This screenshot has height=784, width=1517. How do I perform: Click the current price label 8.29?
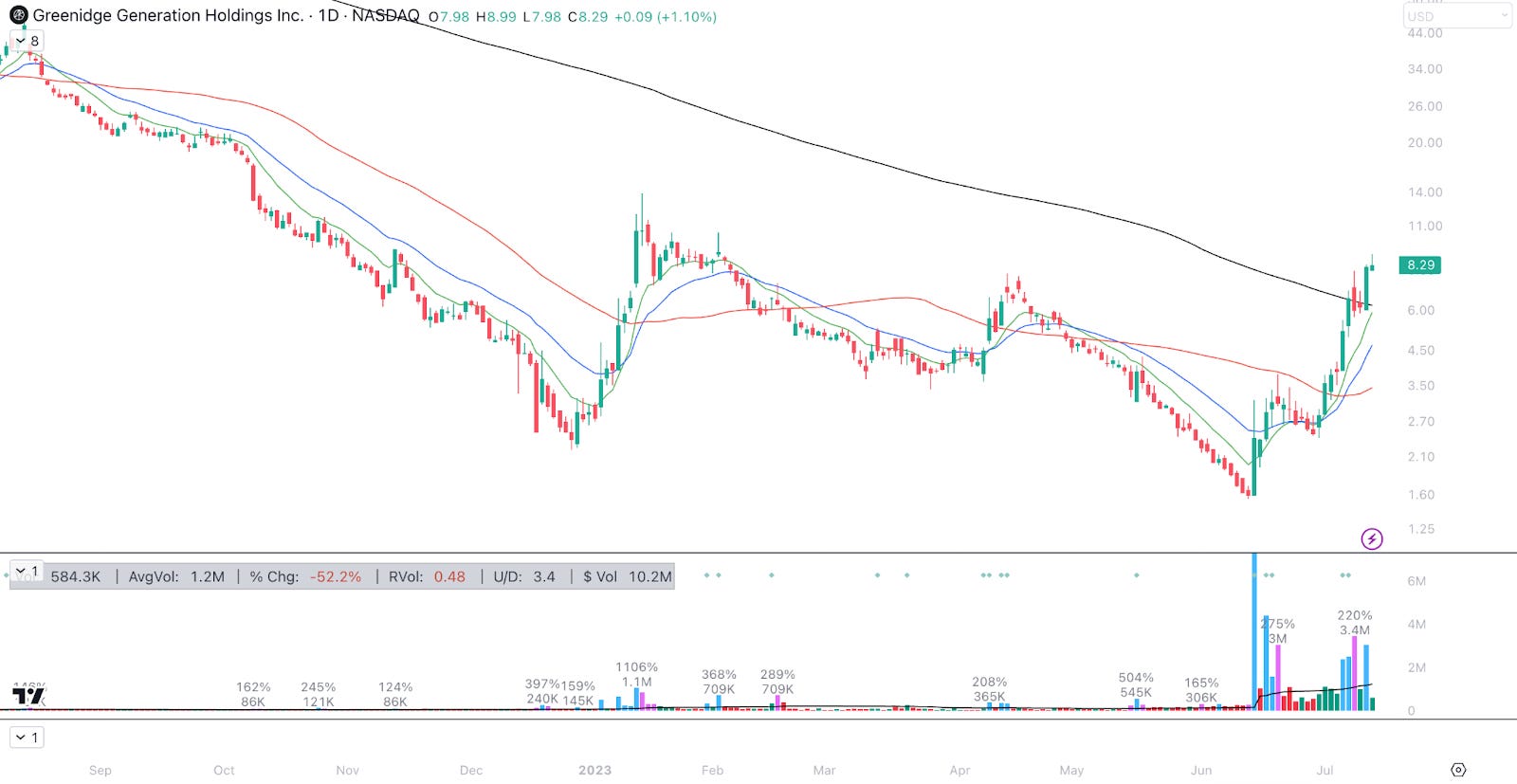pyautogui.click(x=1420, y=265)
